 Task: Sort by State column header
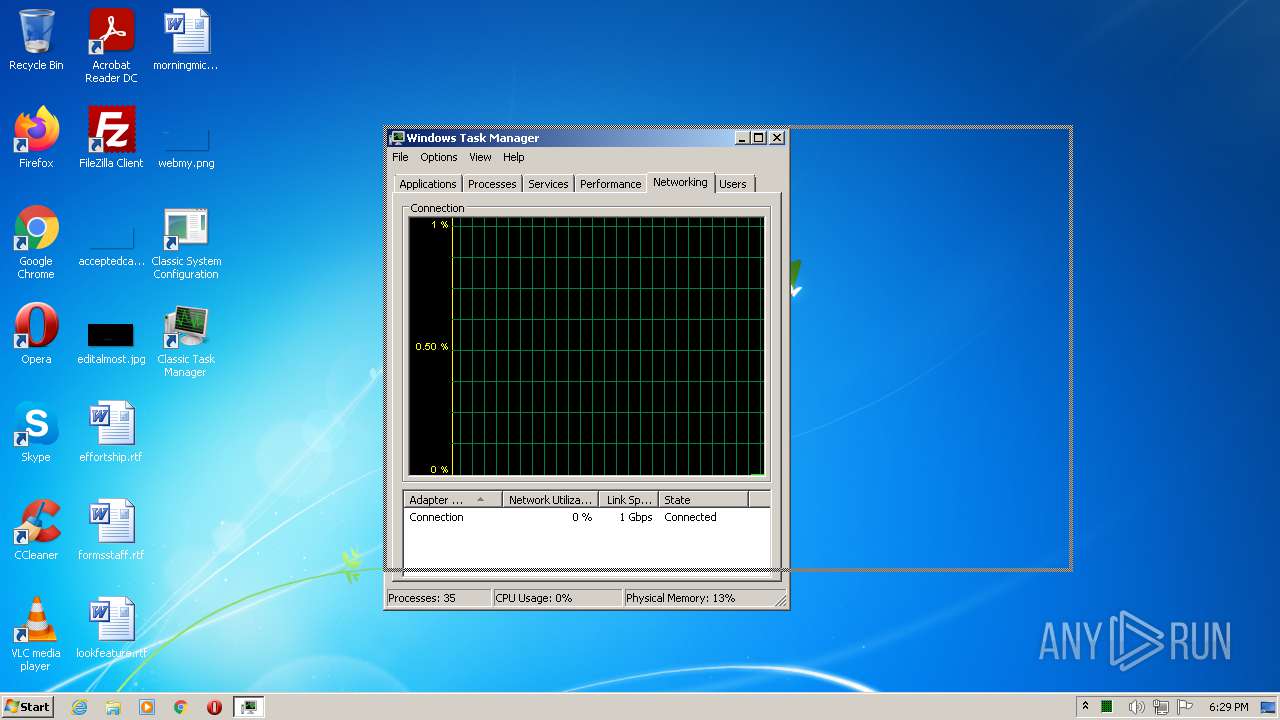click(x=703, y=499)
